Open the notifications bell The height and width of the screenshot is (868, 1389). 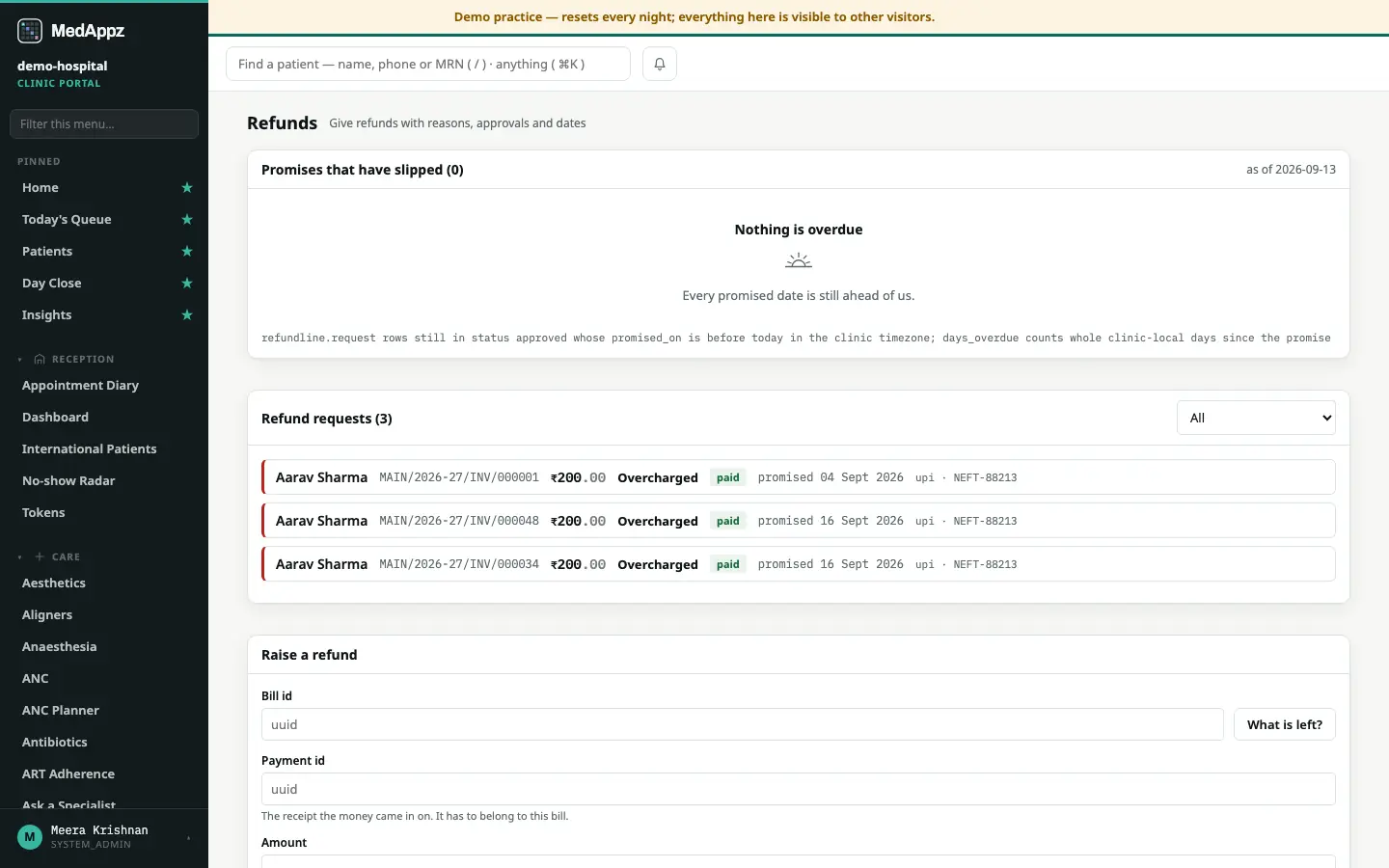click(660, 64)
